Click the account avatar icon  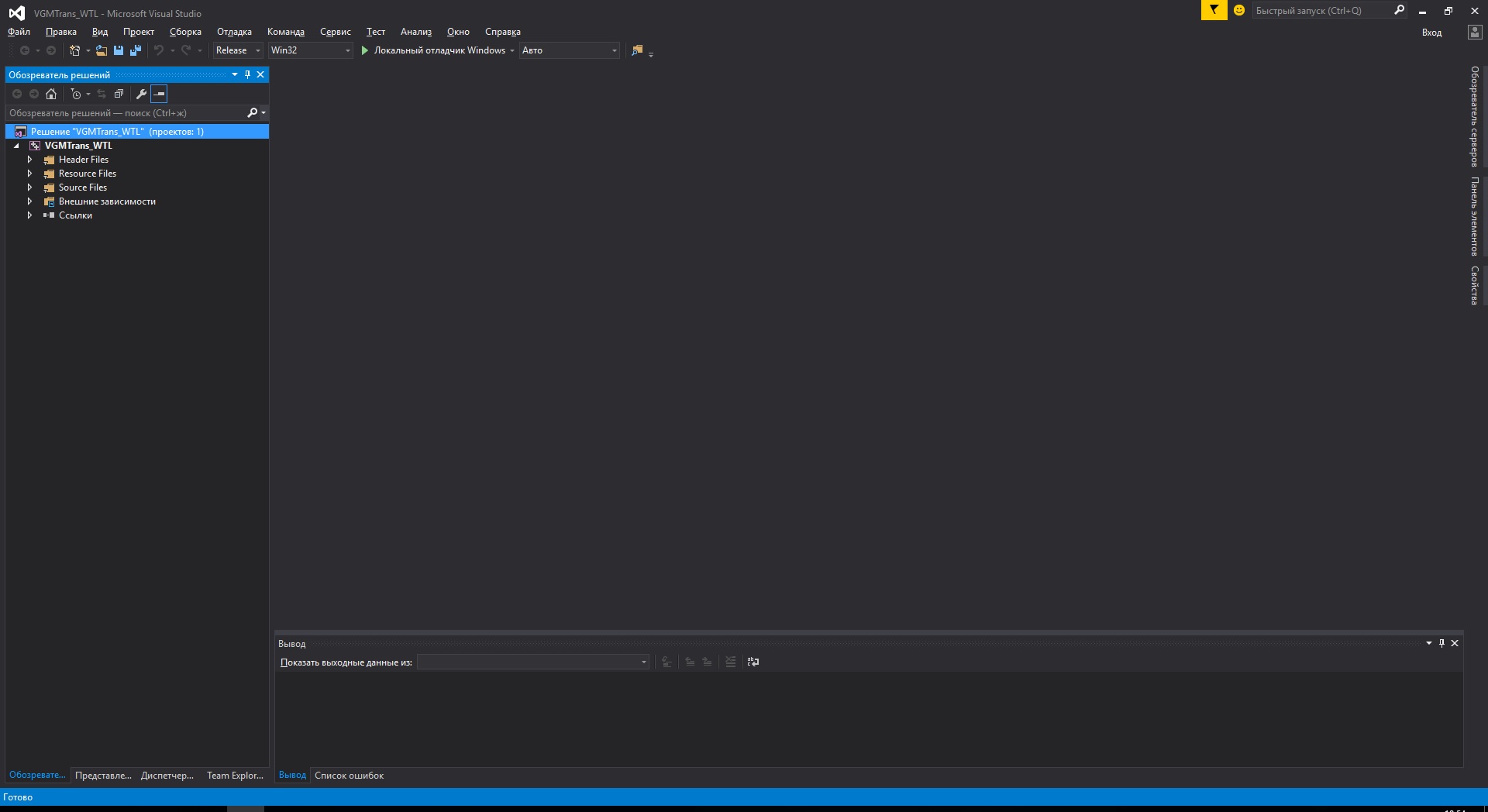(1475, 32)
